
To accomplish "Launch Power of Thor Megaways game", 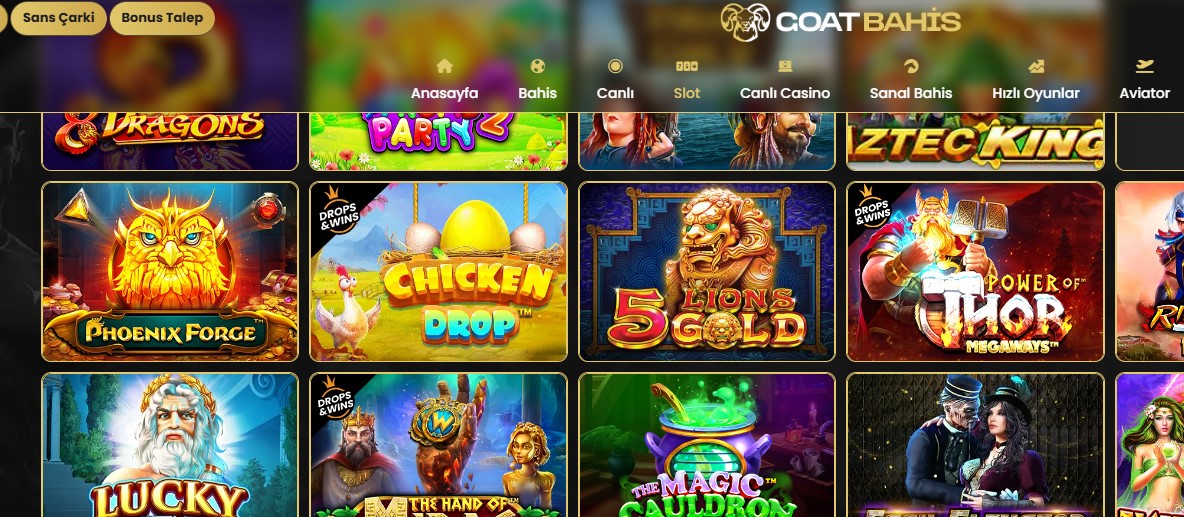I will click(975, 272).
